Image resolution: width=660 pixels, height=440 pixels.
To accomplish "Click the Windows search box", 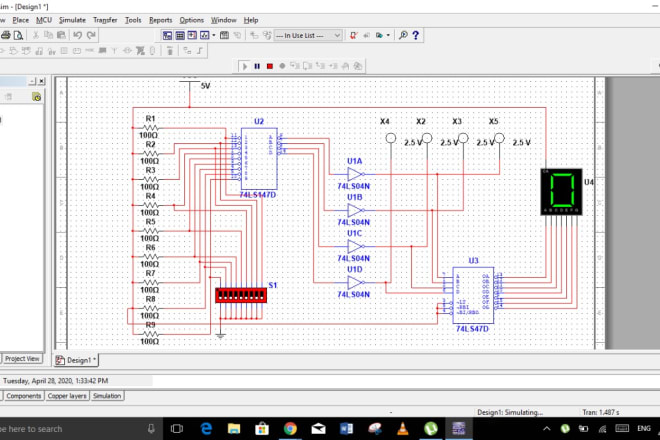I will tap(79, 429).
